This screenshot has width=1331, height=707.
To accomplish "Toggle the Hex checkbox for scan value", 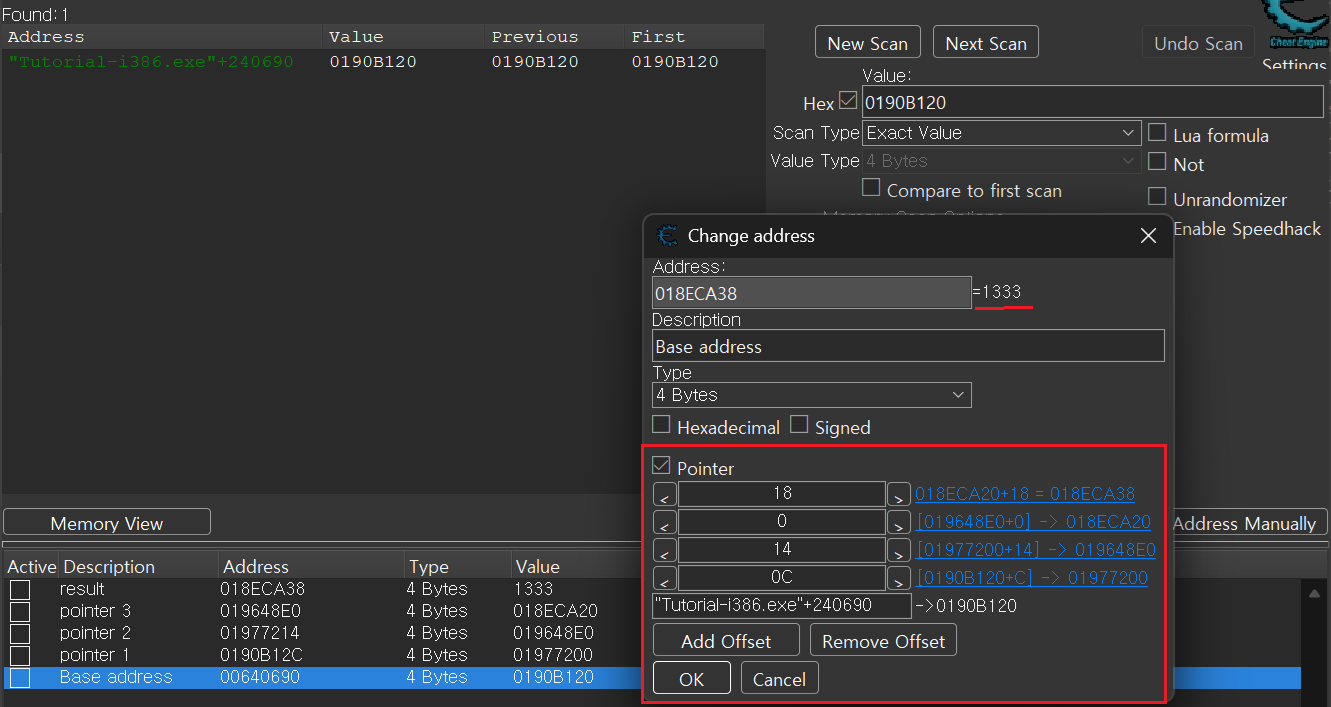I will pos(848,102).
